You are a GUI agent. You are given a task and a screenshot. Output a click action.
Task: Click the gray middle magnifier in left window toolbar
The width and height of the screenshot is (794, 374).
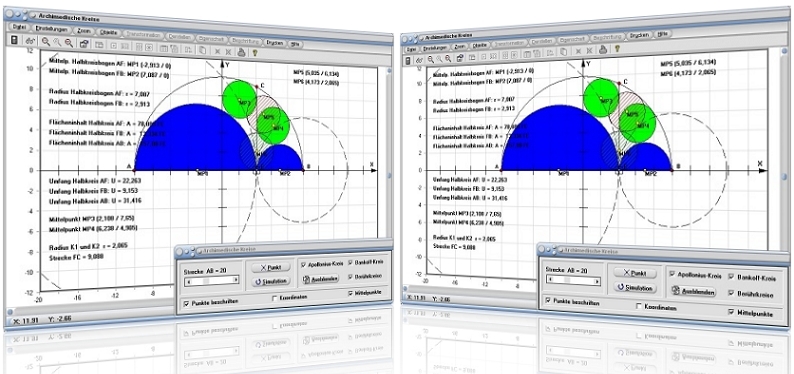pos(57,43)
